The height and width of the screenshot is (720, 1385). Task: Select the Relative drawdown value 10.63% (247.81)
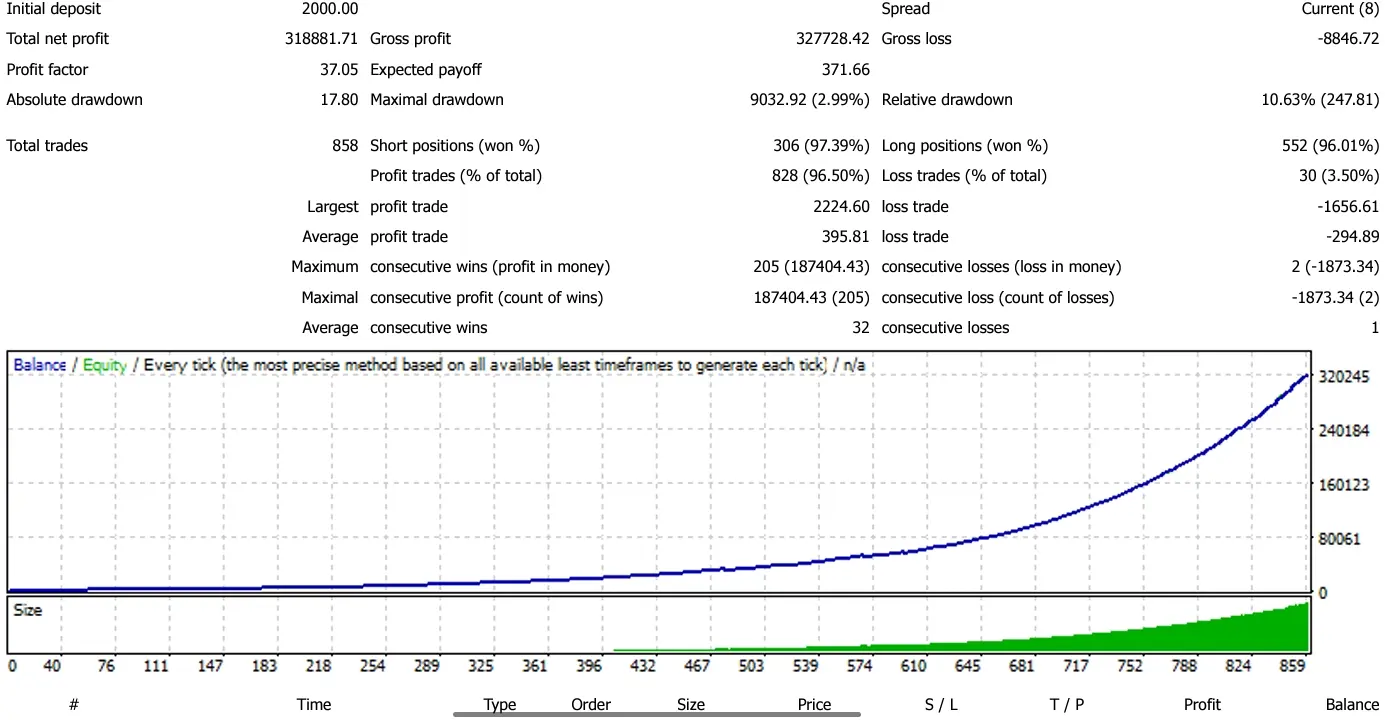coord(1321,100)
